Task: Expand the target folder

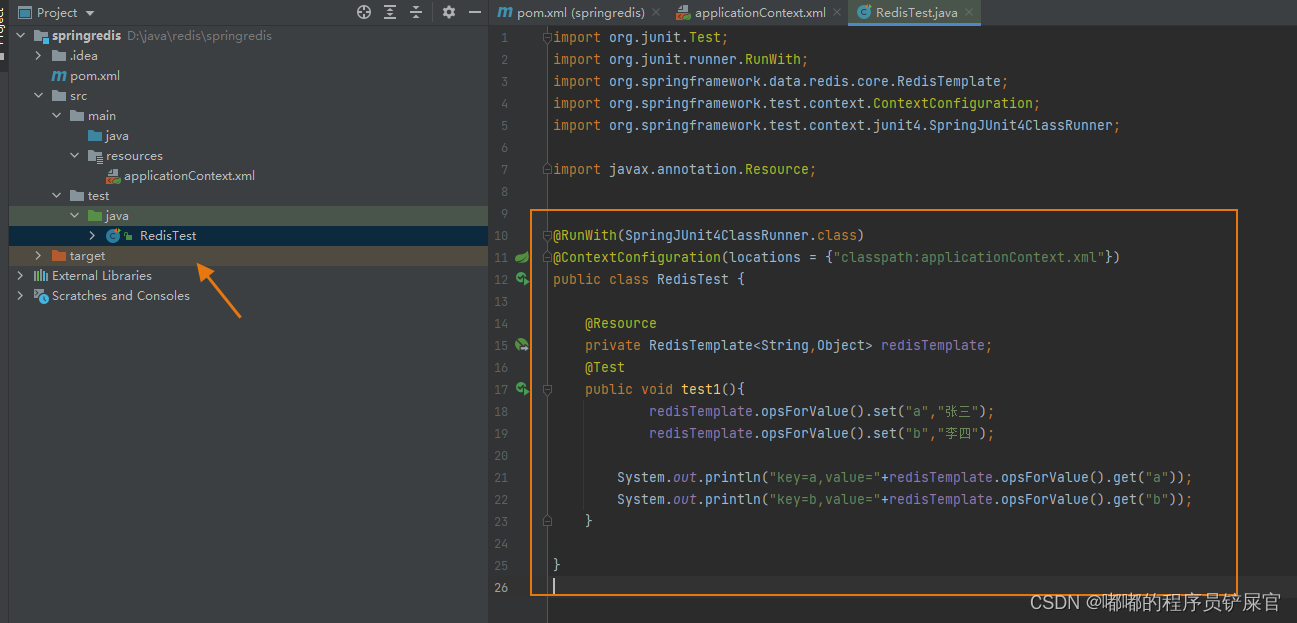Action: pyautogui.click(x=39, y=256)
